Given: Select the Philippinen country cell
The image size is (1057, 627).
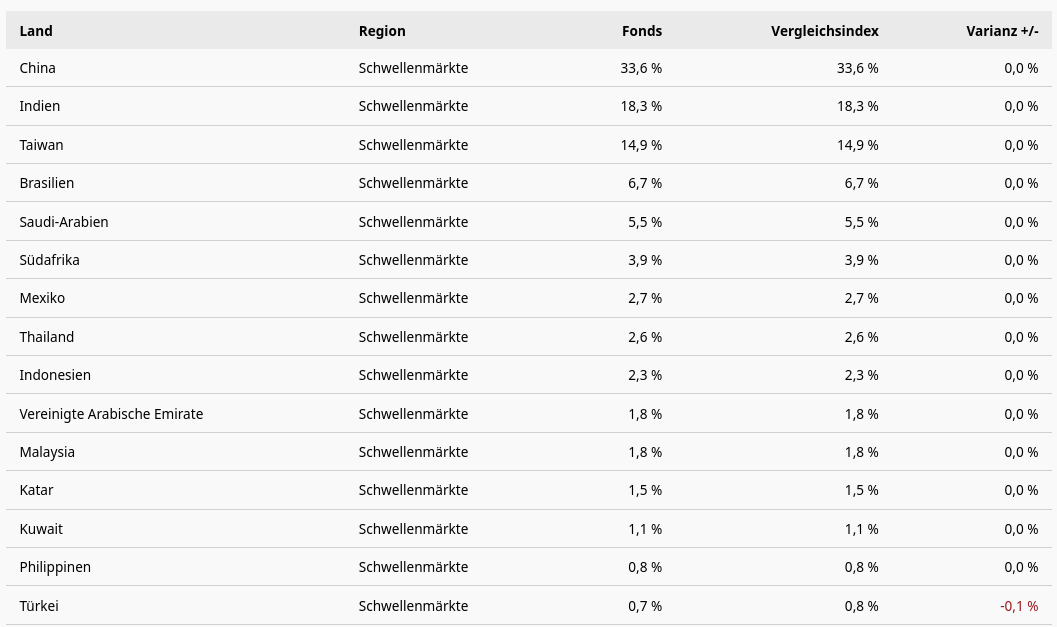Looking at the screenshot, I should tap(55, 567).
